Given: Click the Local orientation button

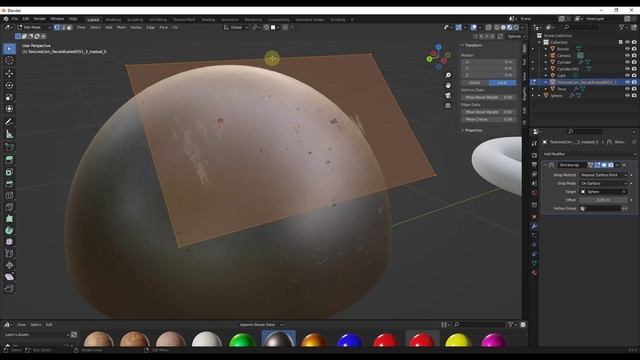Looking at the screenshot, I should (502, 83).
